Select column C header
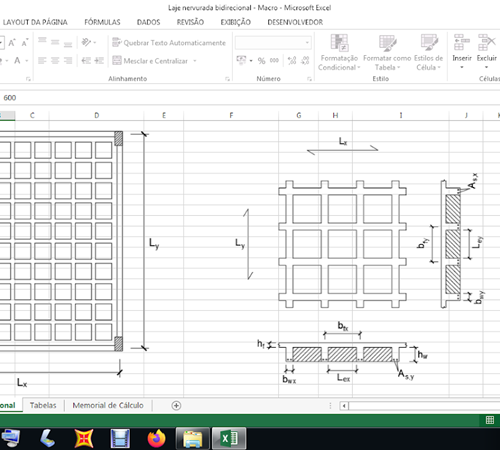This screenshot has height=450, width=500. tap(32, 115)
